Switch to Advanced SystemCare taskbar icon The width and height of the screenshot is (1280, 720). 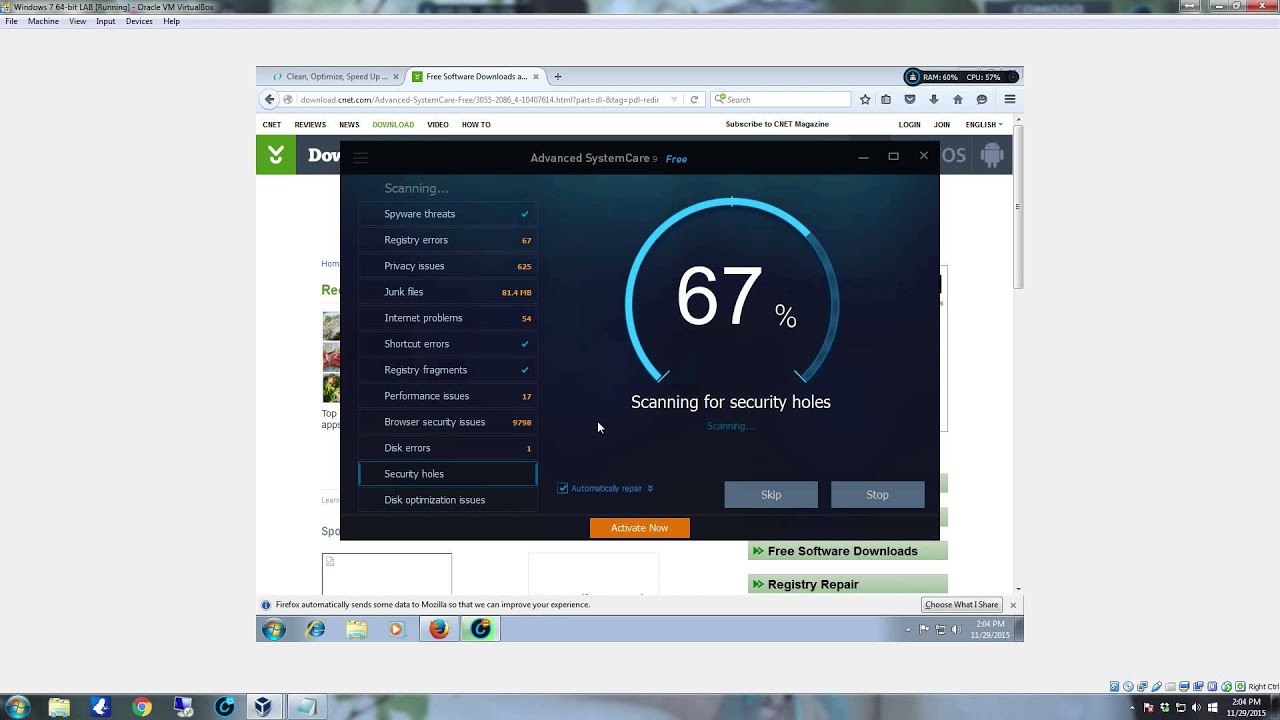(481, 629)
